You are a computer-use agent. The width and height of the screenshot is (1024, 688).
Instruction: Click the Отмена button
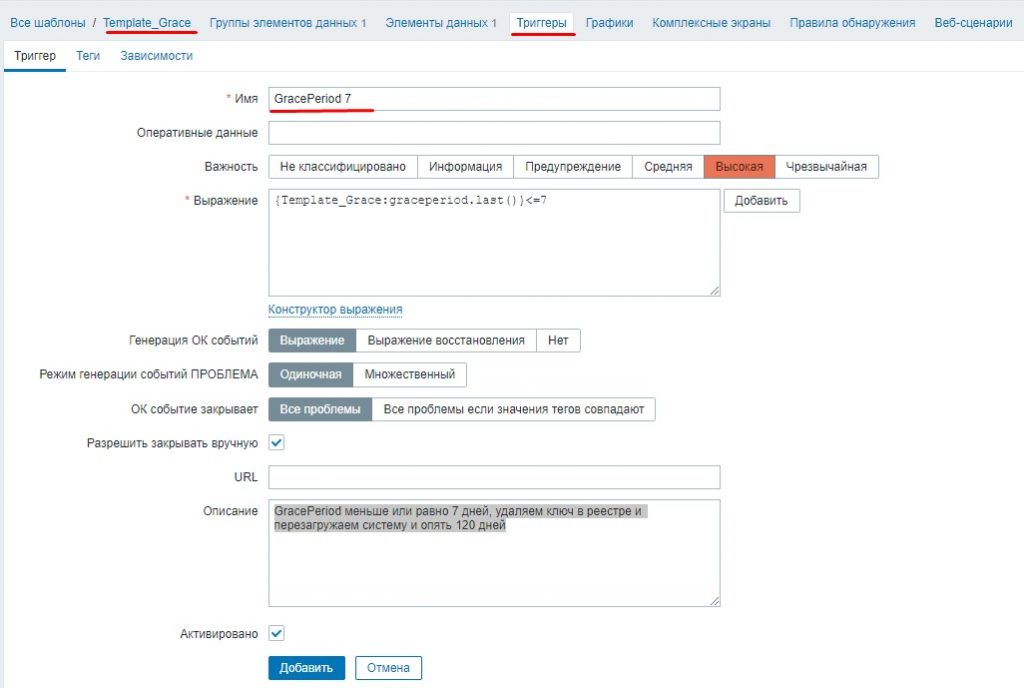pyautogui.click(x=389, y=667)
